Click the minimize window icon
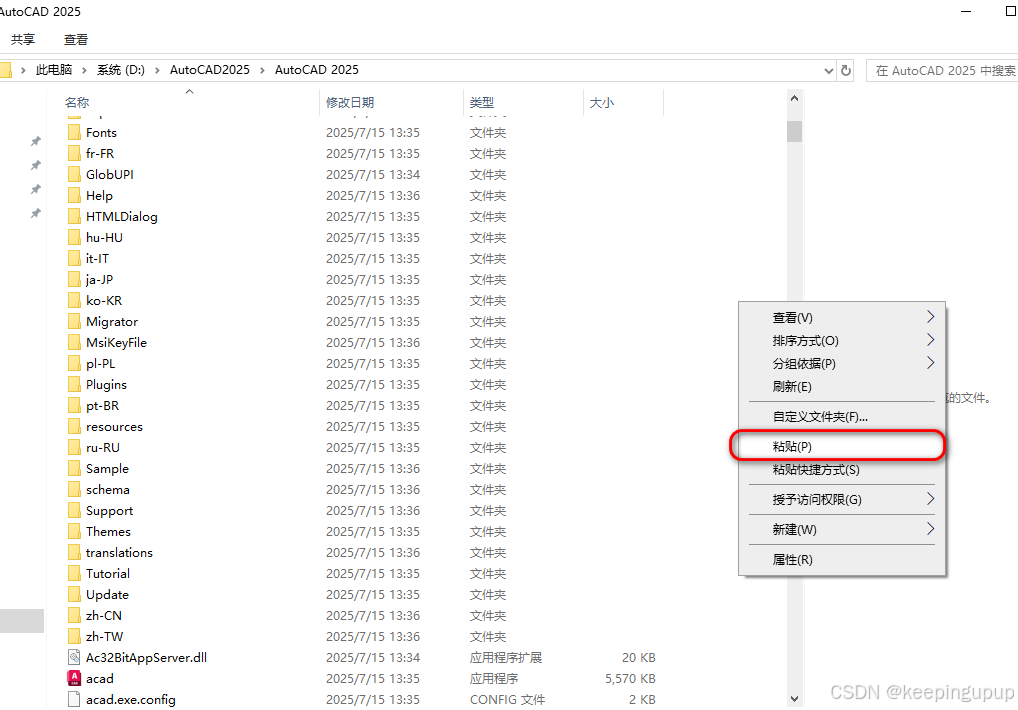The image size is (1018, 710). click(966, 11)
